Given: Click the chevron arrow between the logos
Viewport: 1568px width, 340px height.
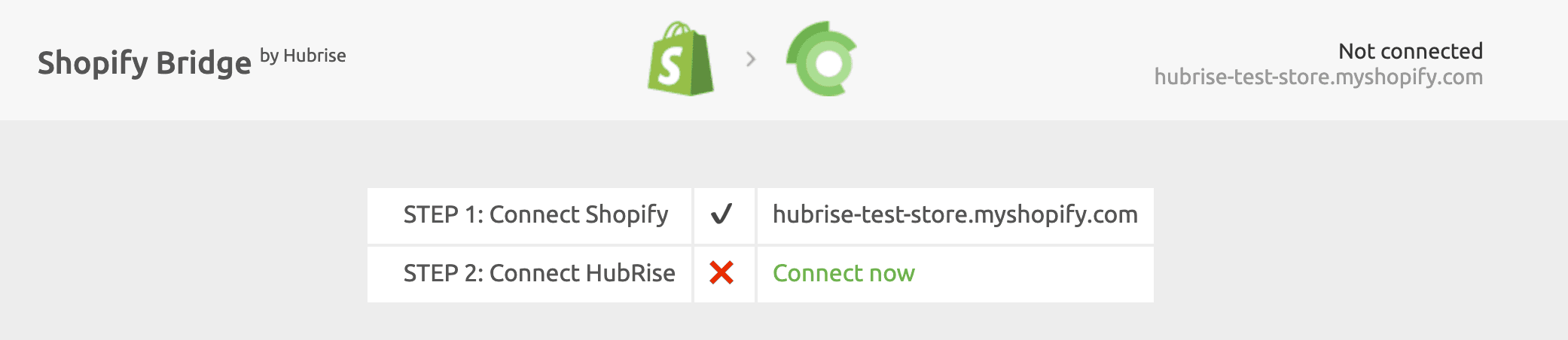Looking at the screenshot, I should point(750,59).
